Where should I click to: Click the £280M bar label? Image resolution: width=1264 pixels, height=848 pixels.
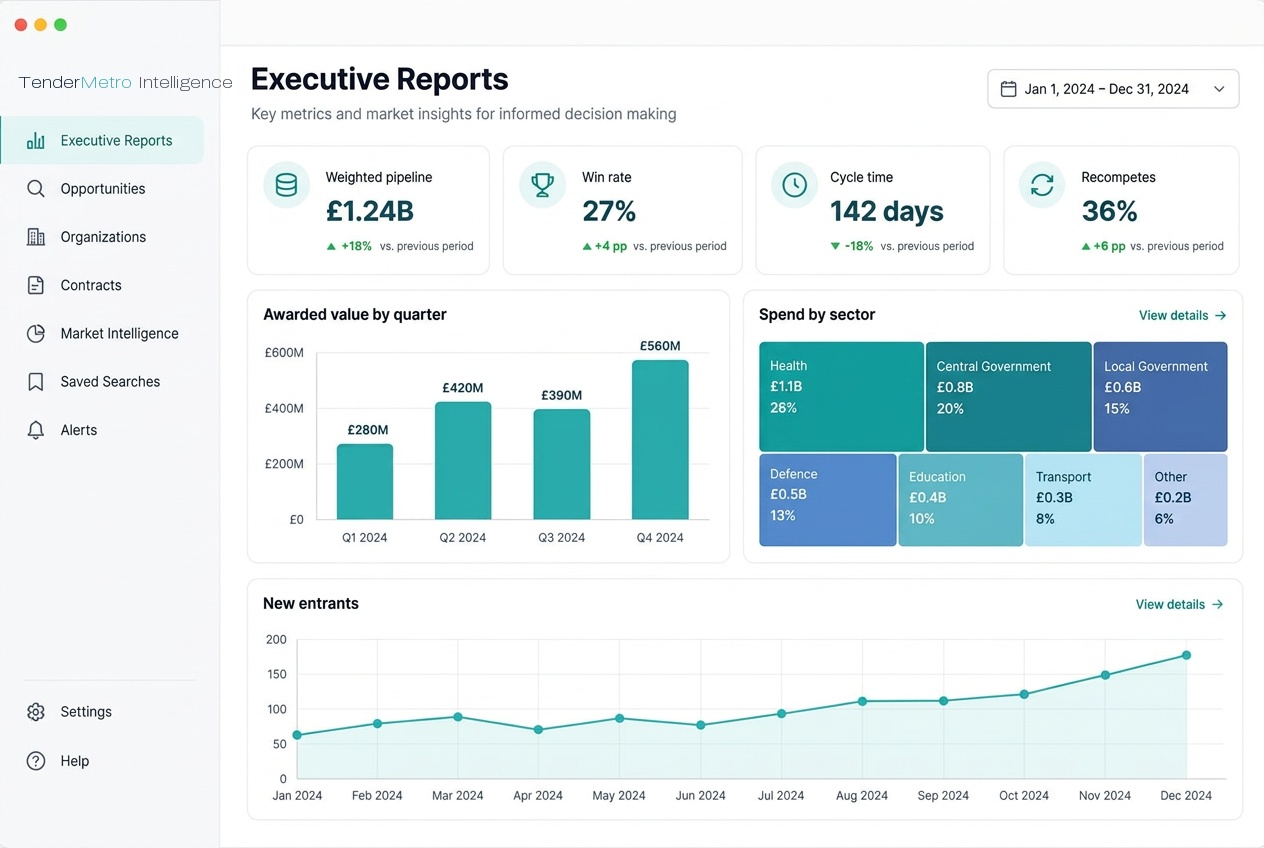[367, 430]
